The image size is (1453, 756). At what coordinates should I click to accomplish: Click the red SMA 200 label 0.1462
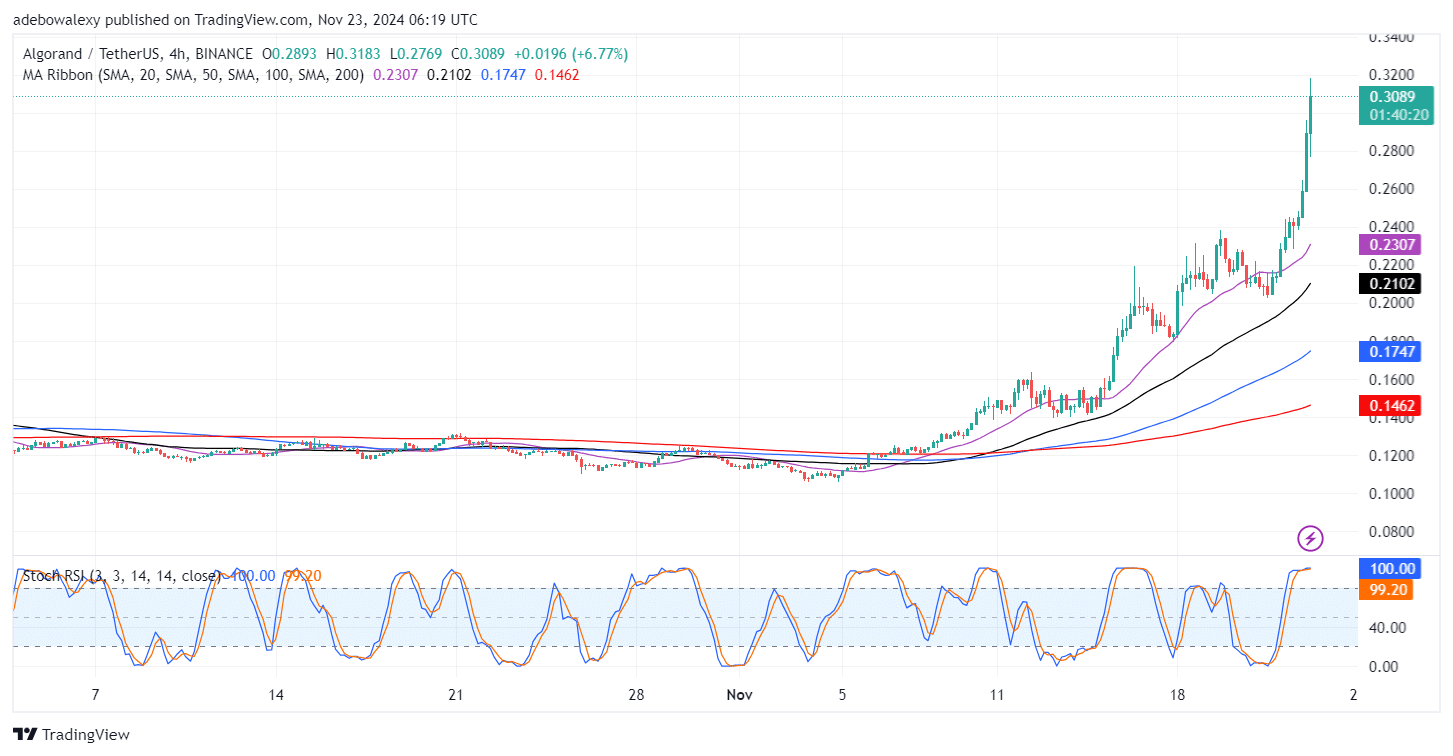pos(1391,405)
